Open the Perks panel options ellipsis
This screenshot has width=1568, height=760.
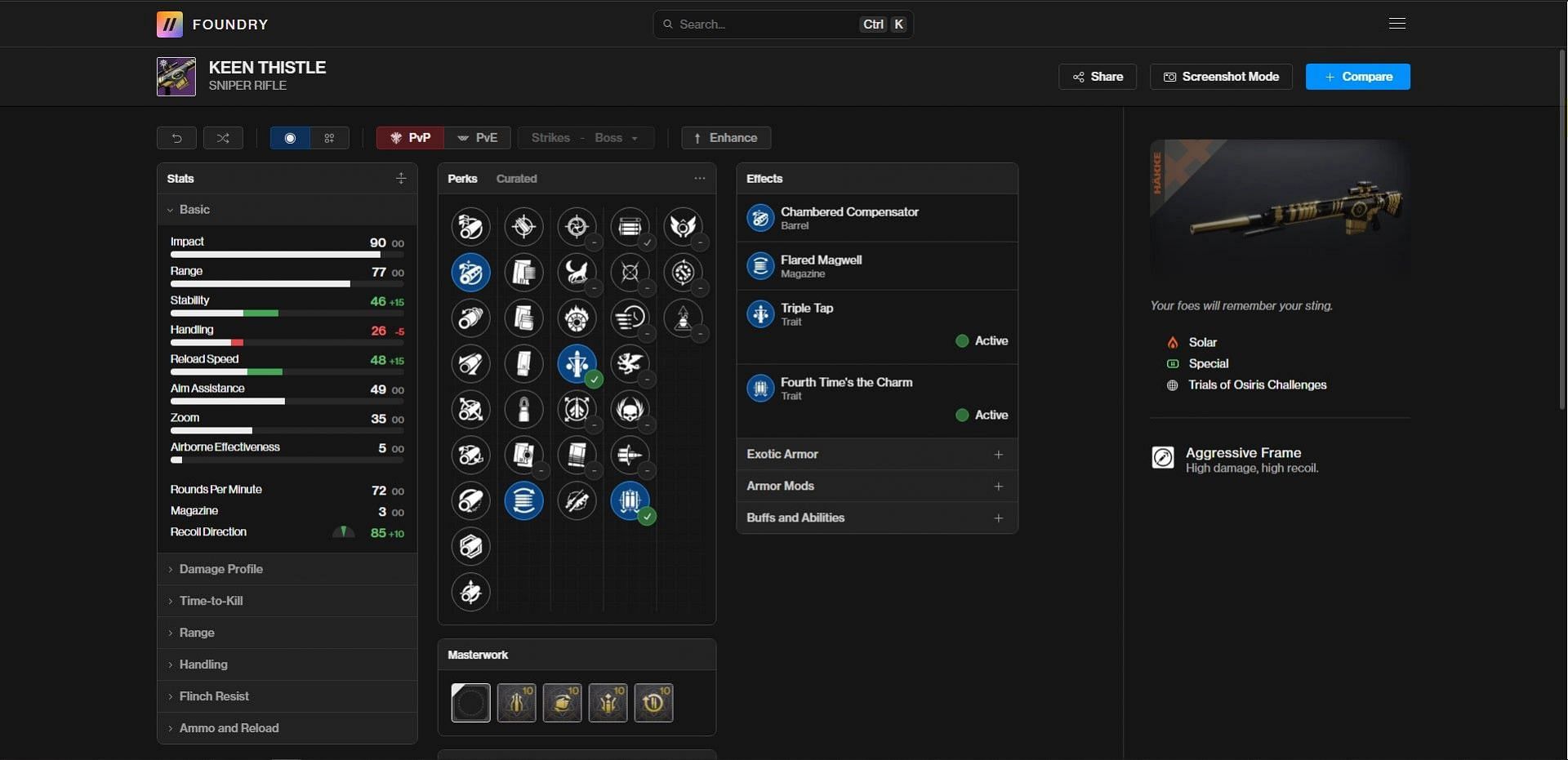(700, 178)
